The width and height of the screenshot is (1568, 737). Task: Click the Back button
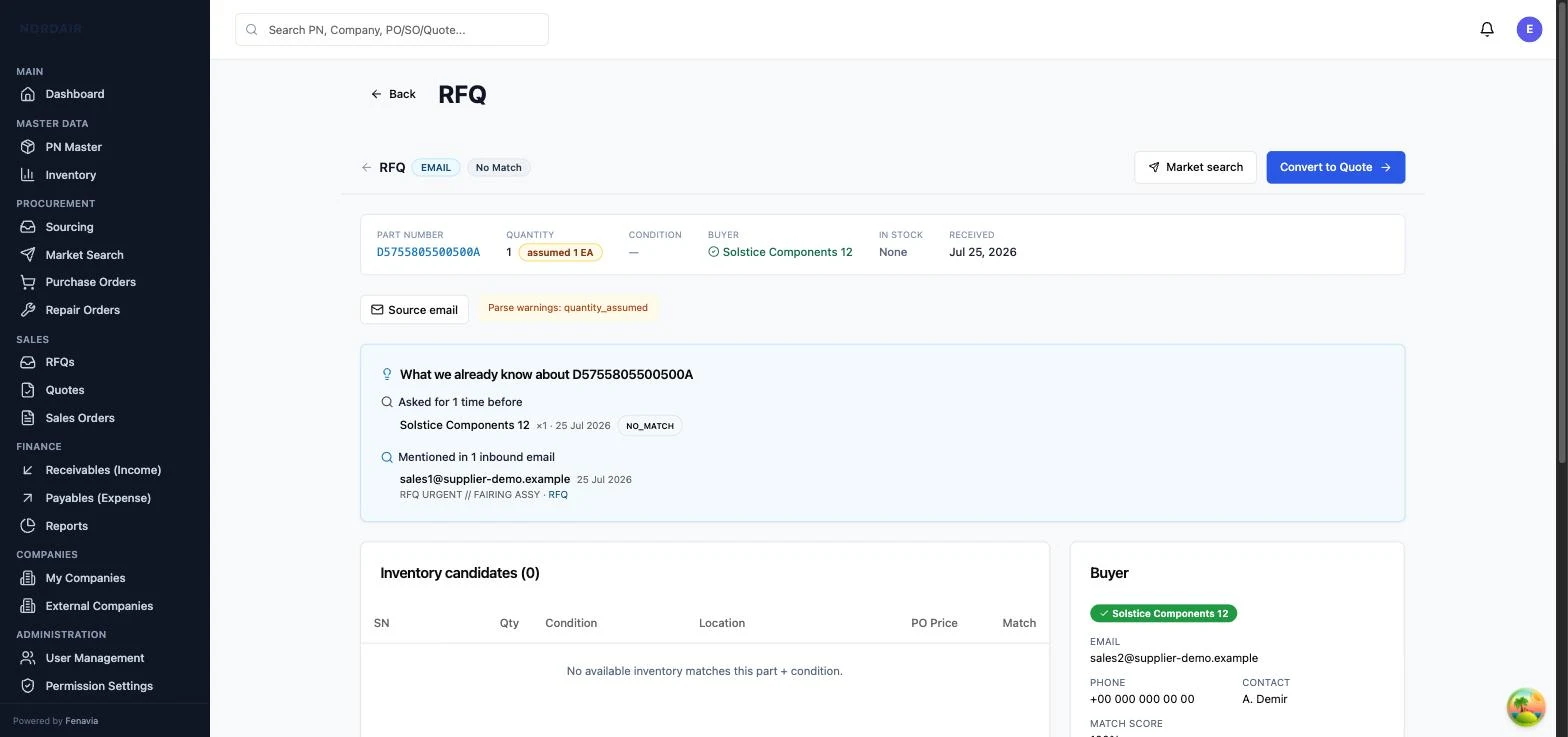tap(393, 94)
